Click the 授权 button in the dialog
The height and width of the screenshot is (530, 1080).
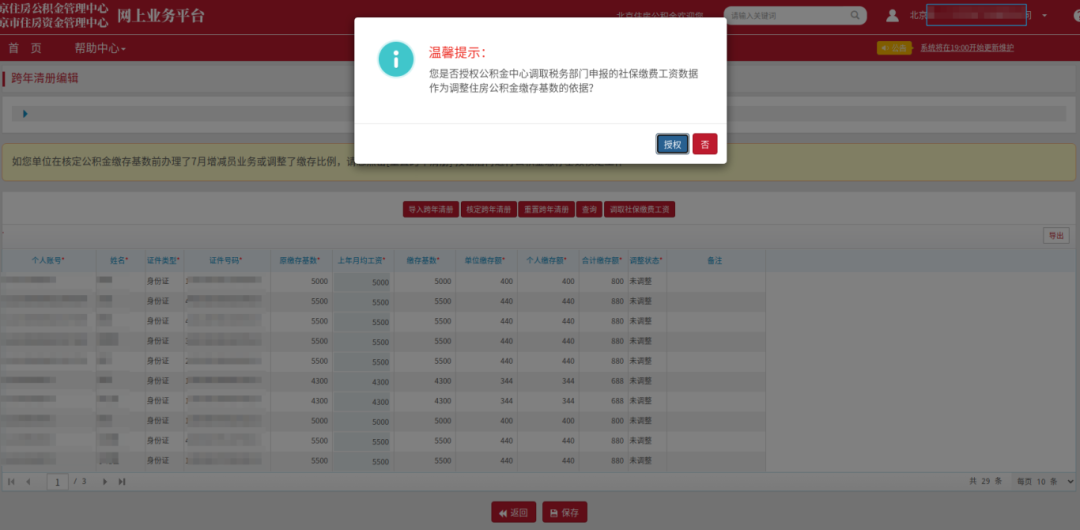point(672,144)
